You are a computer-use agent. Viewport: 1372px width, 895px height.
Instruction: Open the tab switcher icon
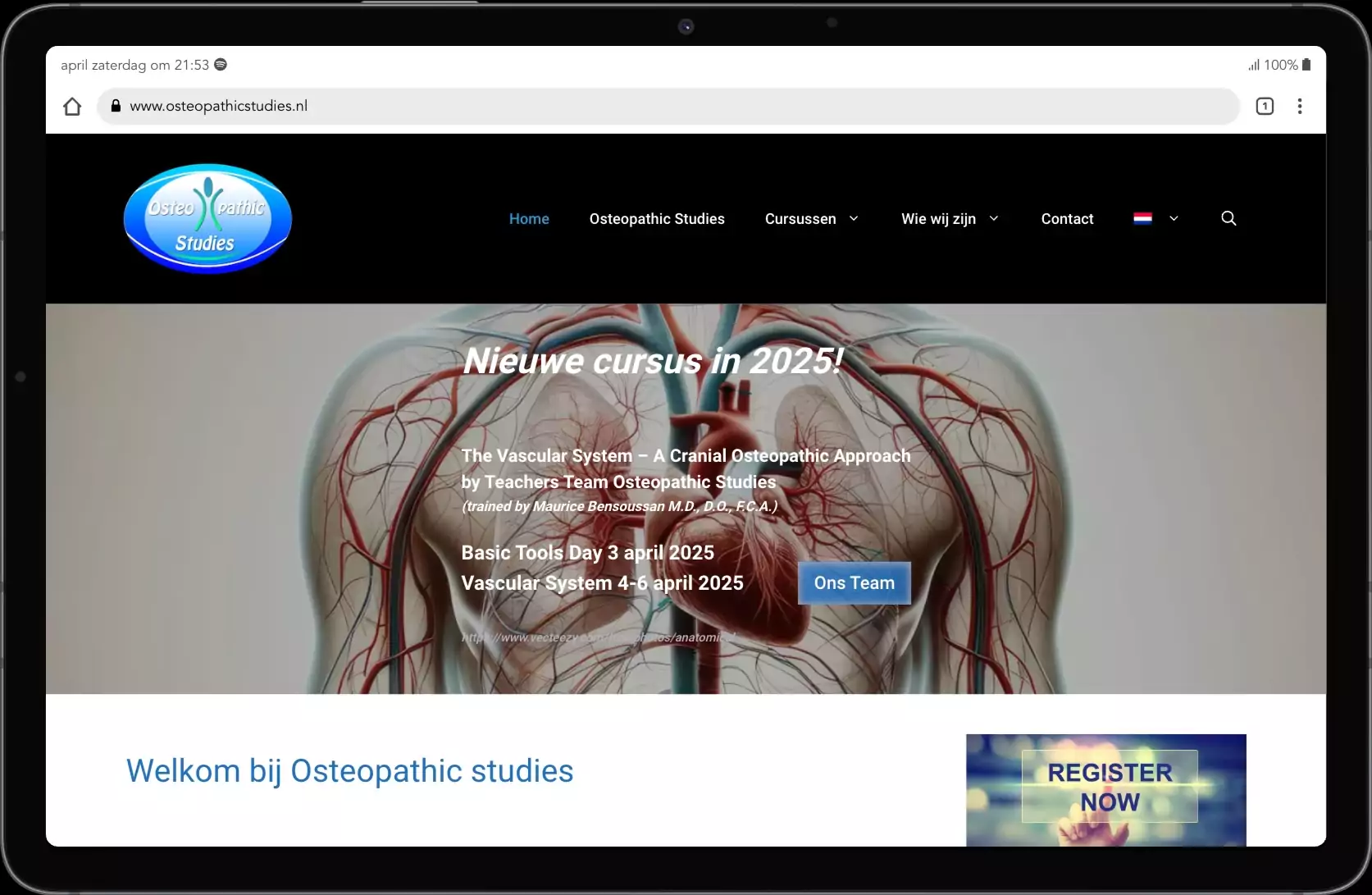(1264, 106)
